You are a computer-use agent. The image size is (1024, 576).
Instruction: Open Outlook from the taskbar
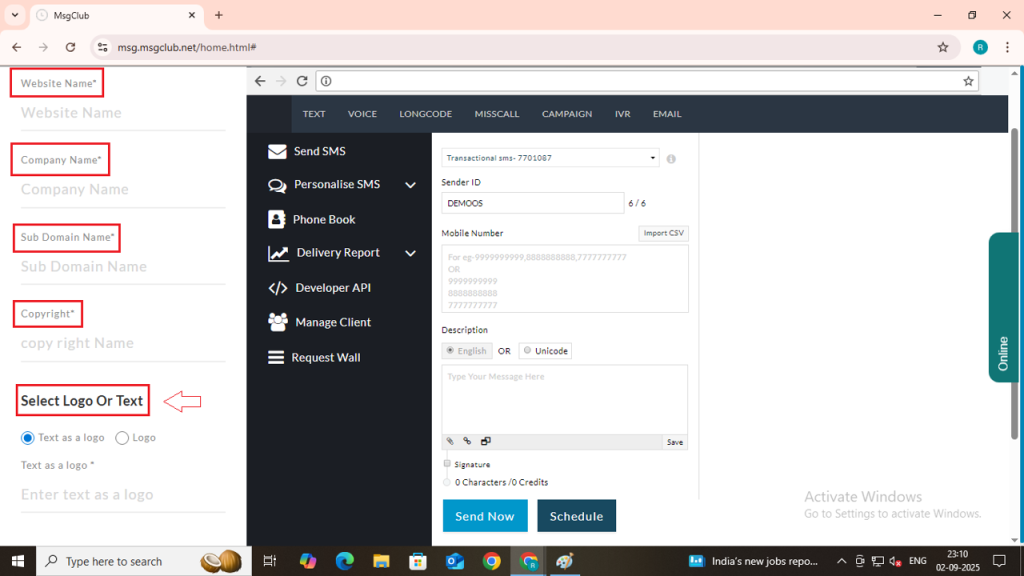[455, 561]
